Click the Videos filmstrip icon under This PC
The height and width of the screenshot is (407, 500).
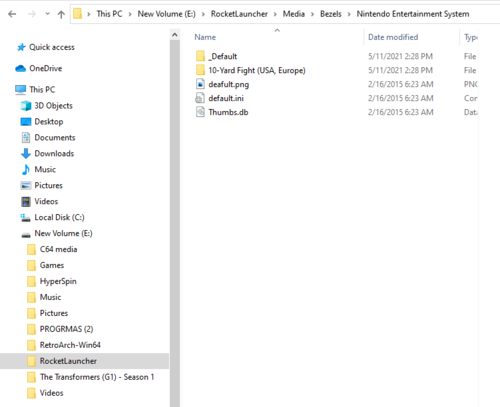pos(26,202)
